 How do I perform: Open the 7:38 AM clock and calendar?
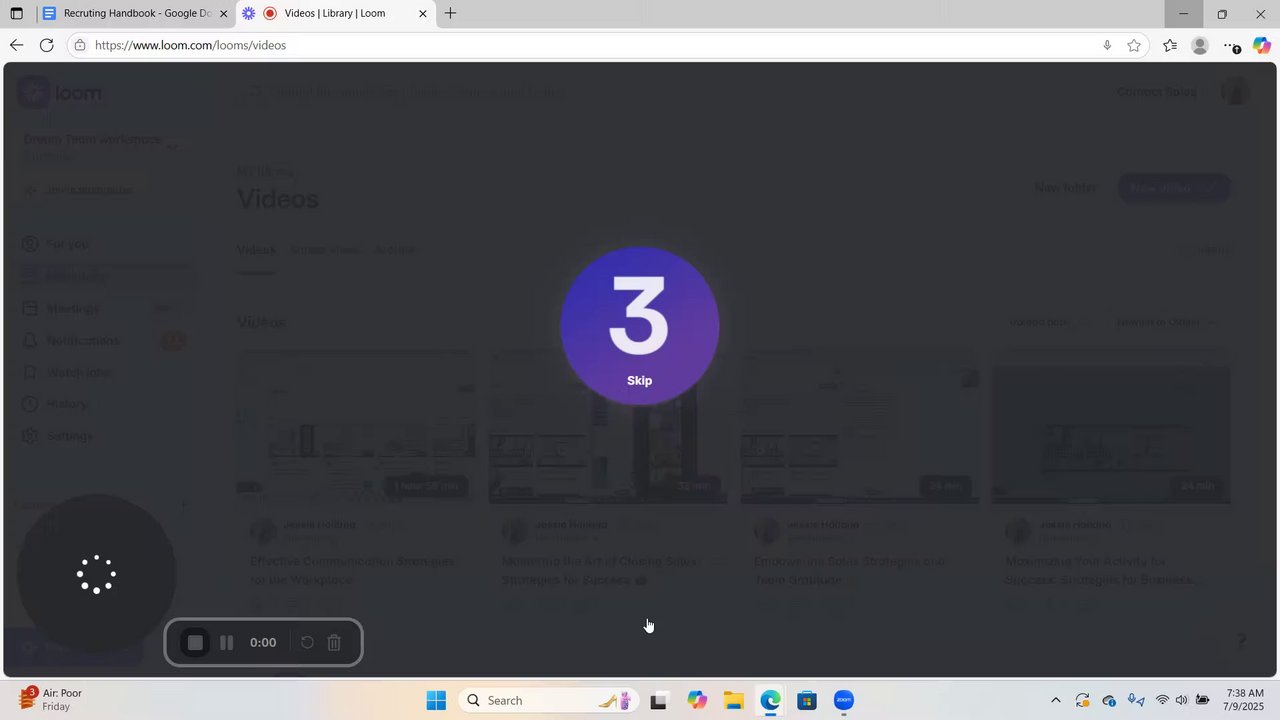pyautogui.click(x=1244, y=699)
